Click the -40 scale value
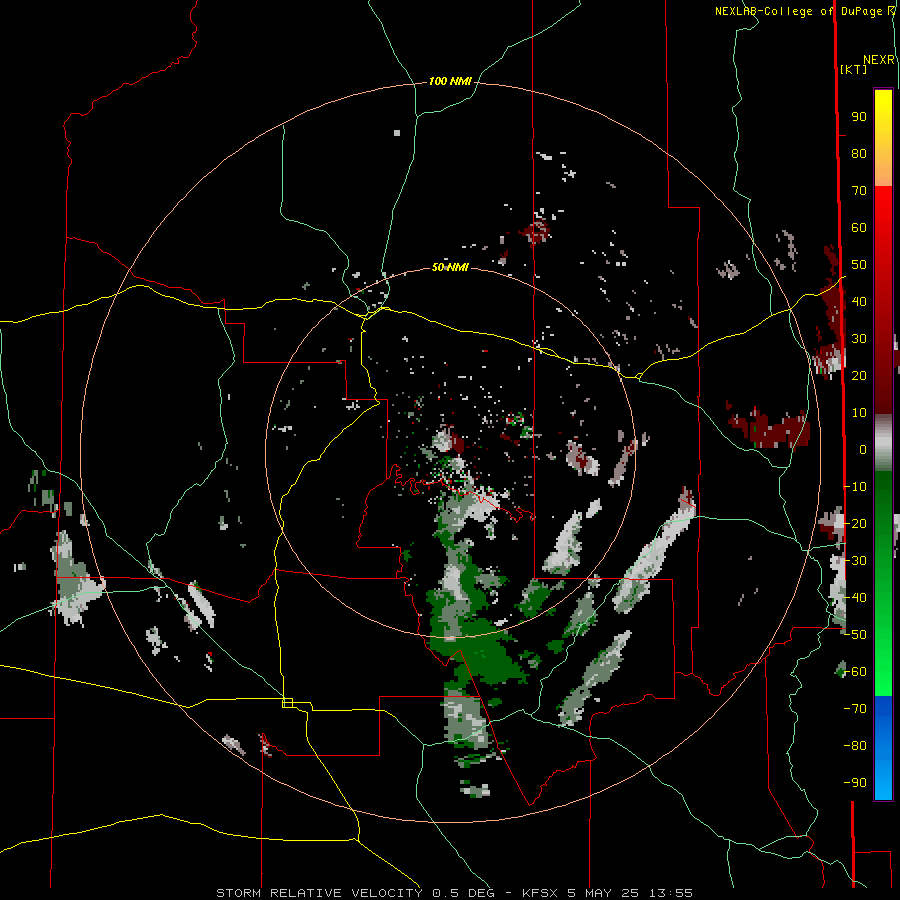Image resolution: width=900 pixels, height=900 pixels. click(856, 598)
